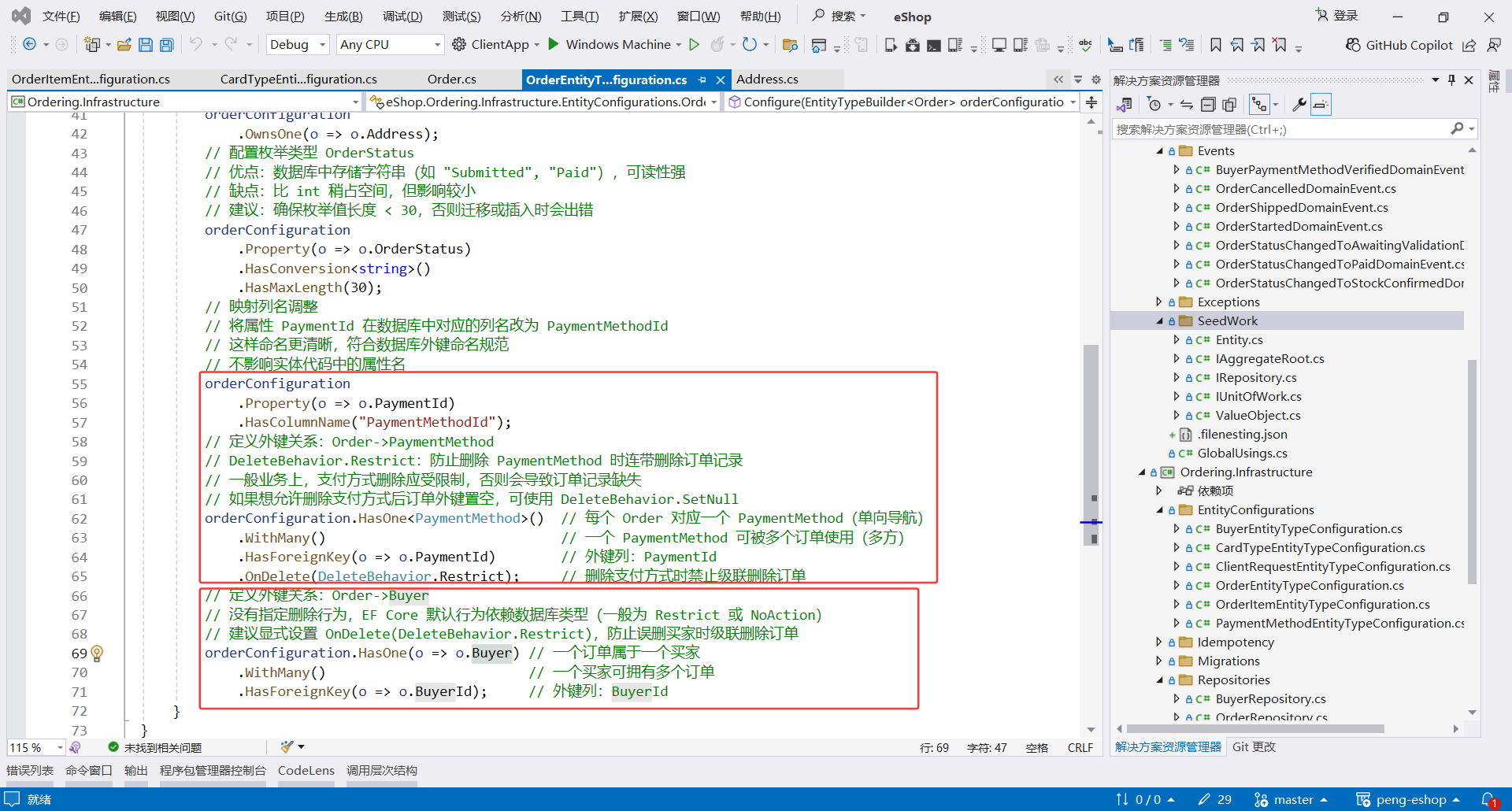Image resolution: width=1512 pixels, height=811 pixels.
Task: Open the 文件(F) menu
Action: [61, 16]
